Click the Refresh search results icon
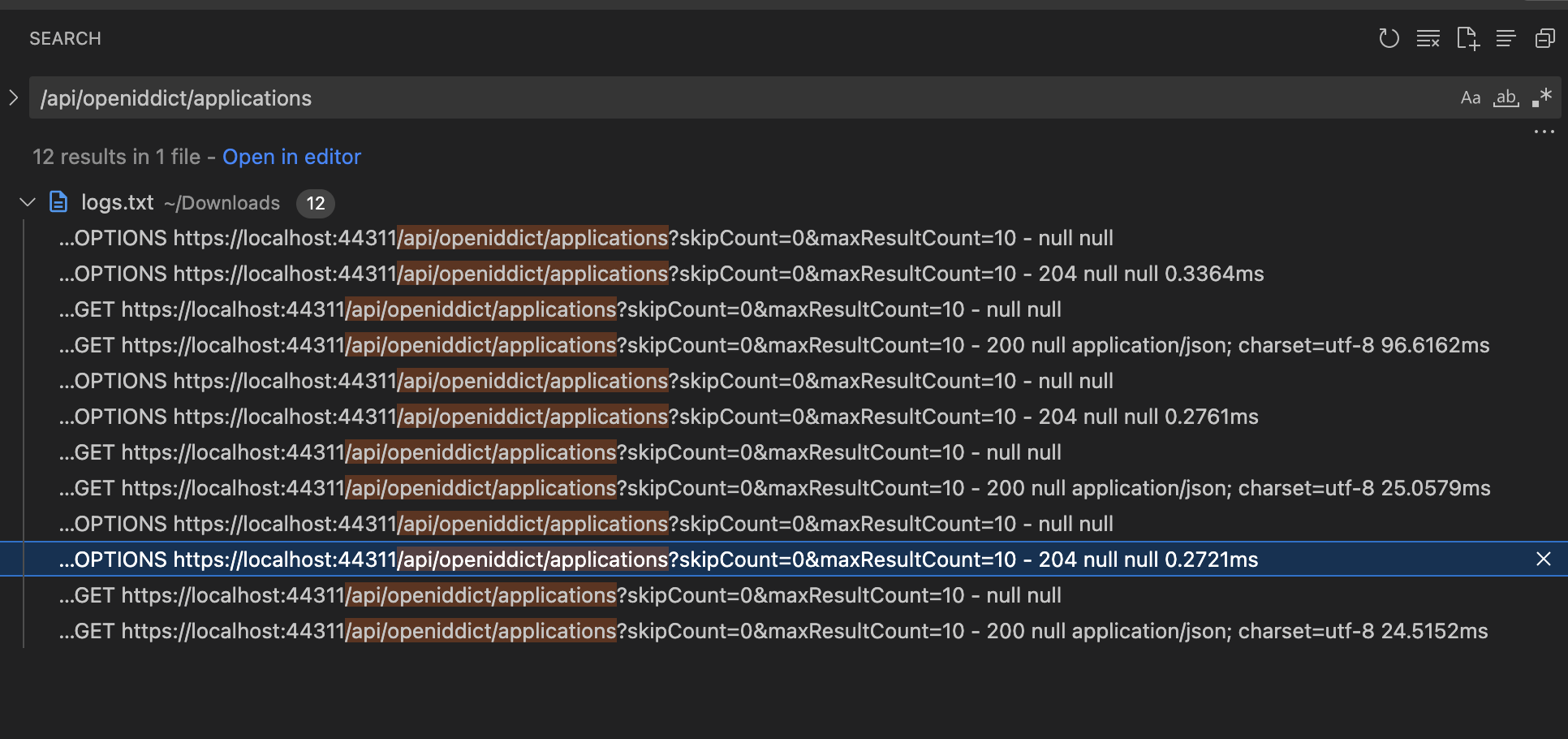This screenshot has height=739, width=1568. [x=1389, y=38]
